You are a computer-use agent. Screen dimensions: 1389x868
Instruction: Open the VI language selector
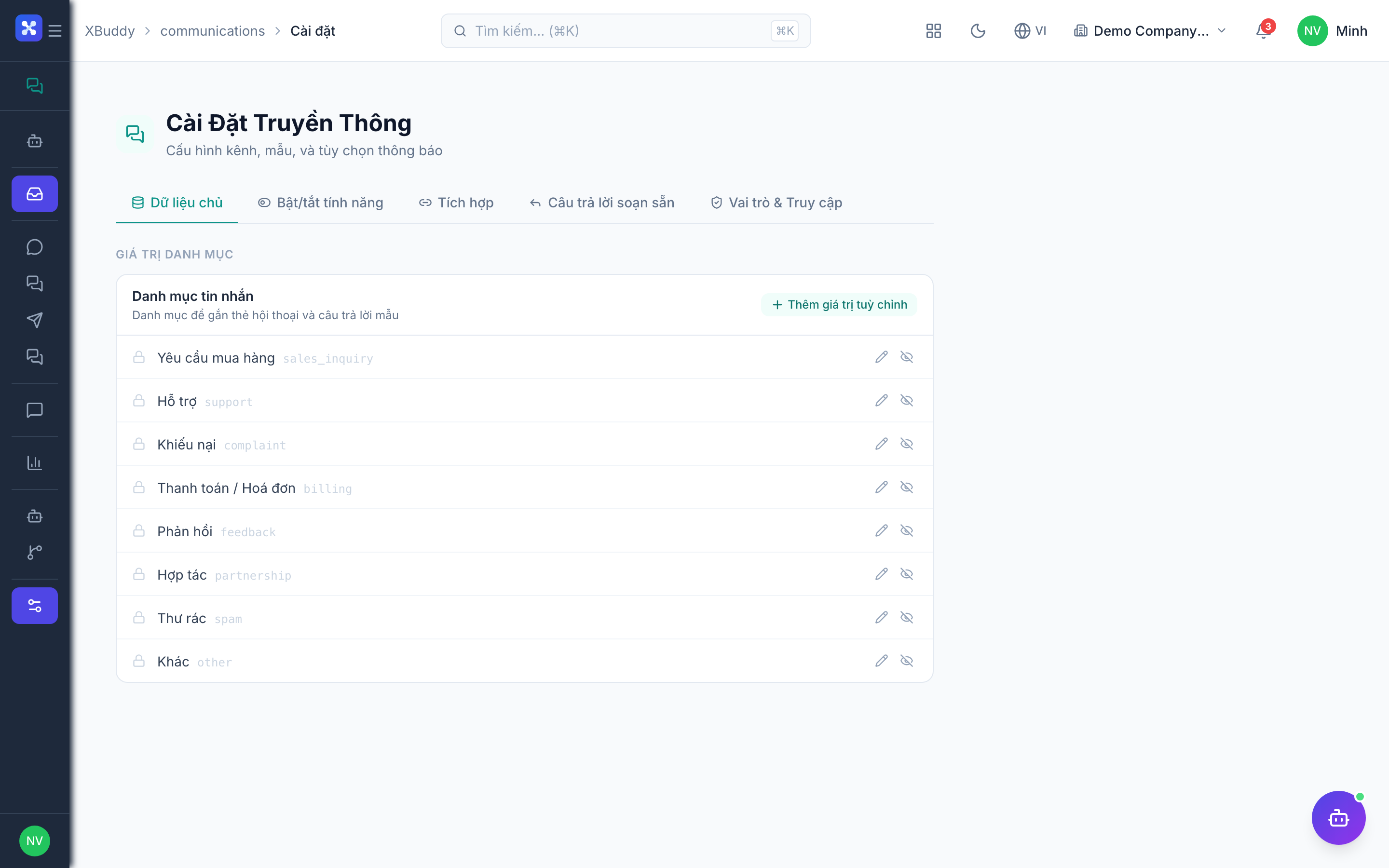tap(1030, 30)
